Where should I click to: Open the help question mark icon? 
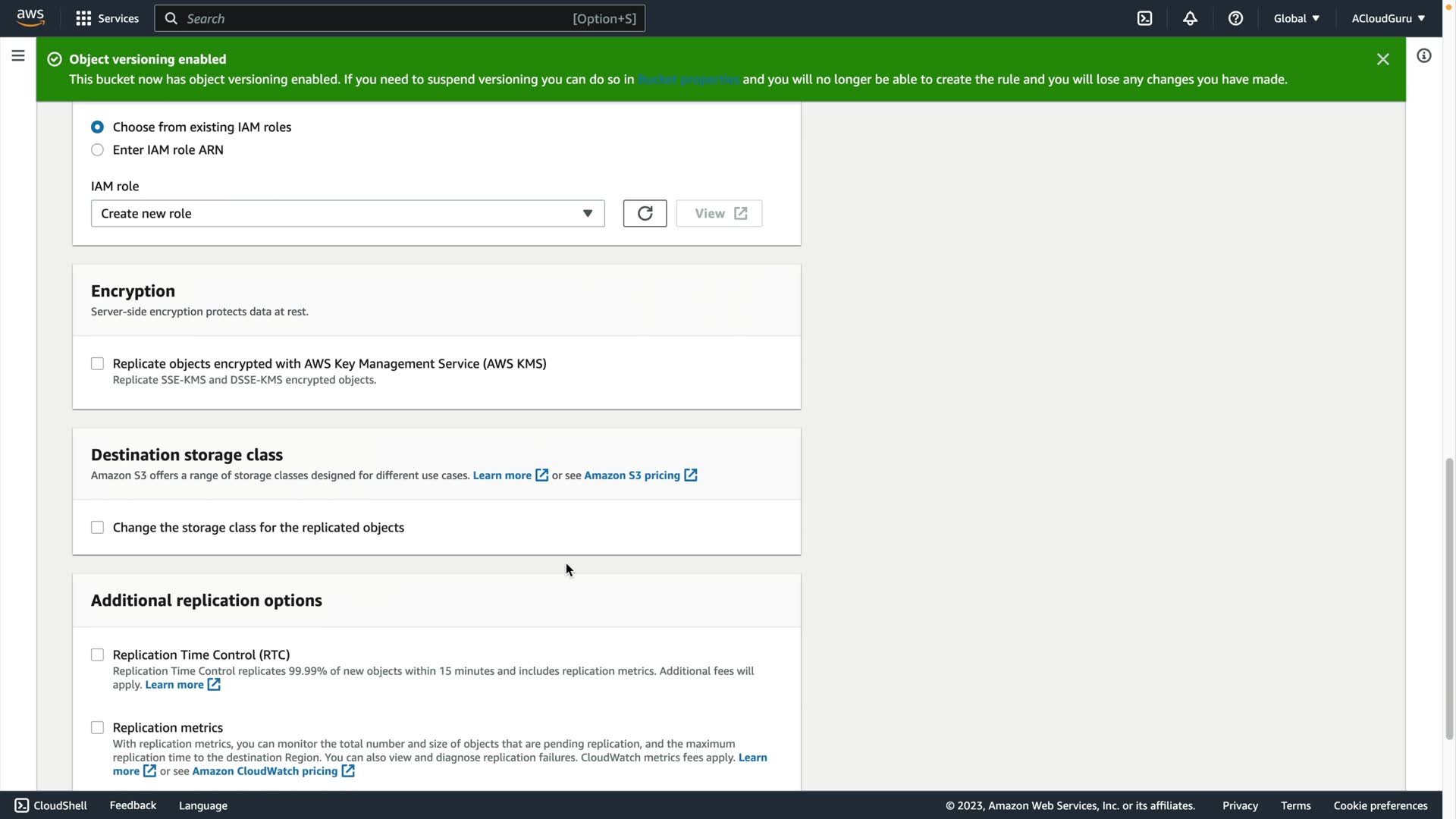[1235, 18]
